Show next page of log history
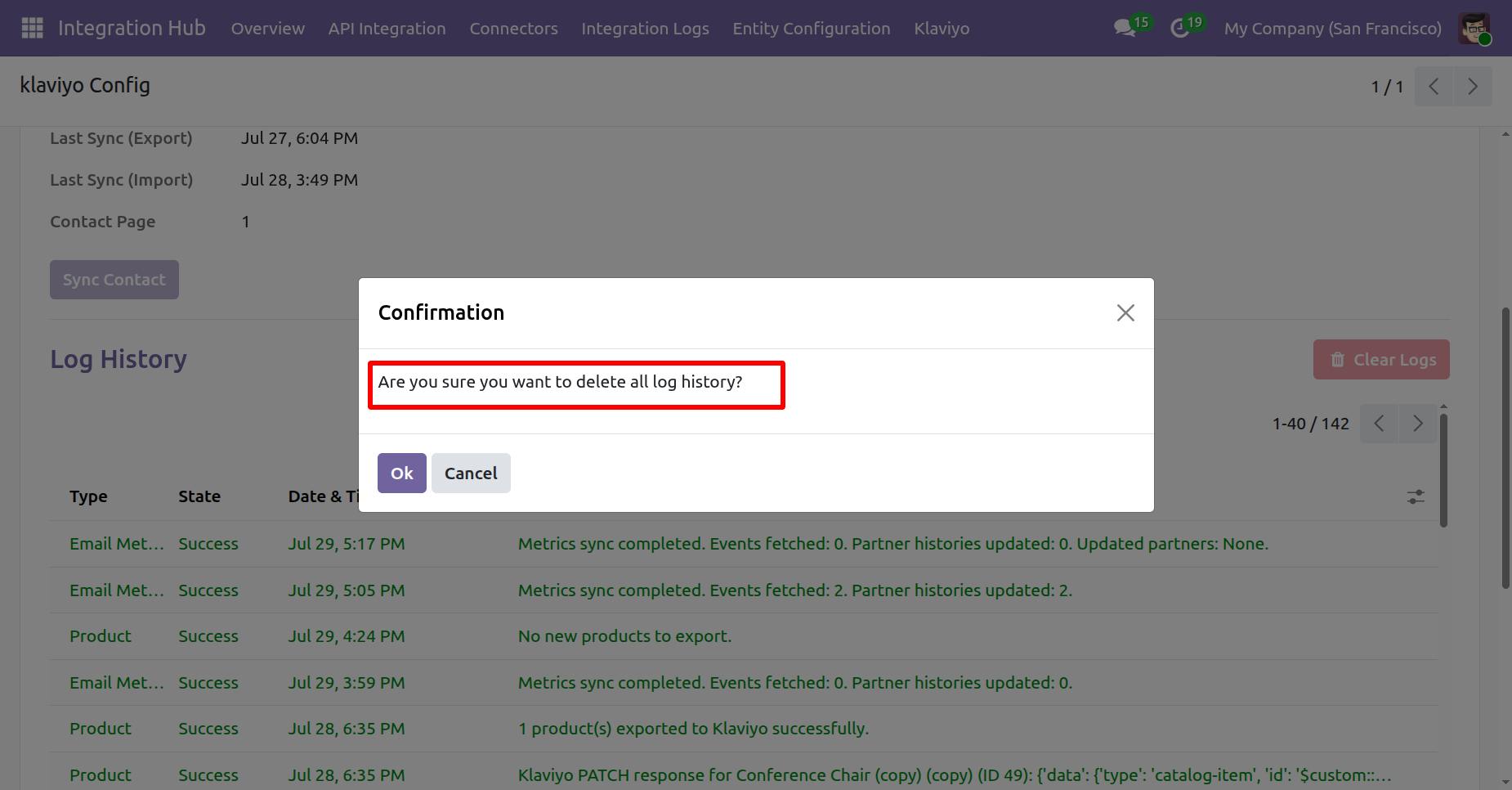1512x790 pixels. click(1418, 424)
